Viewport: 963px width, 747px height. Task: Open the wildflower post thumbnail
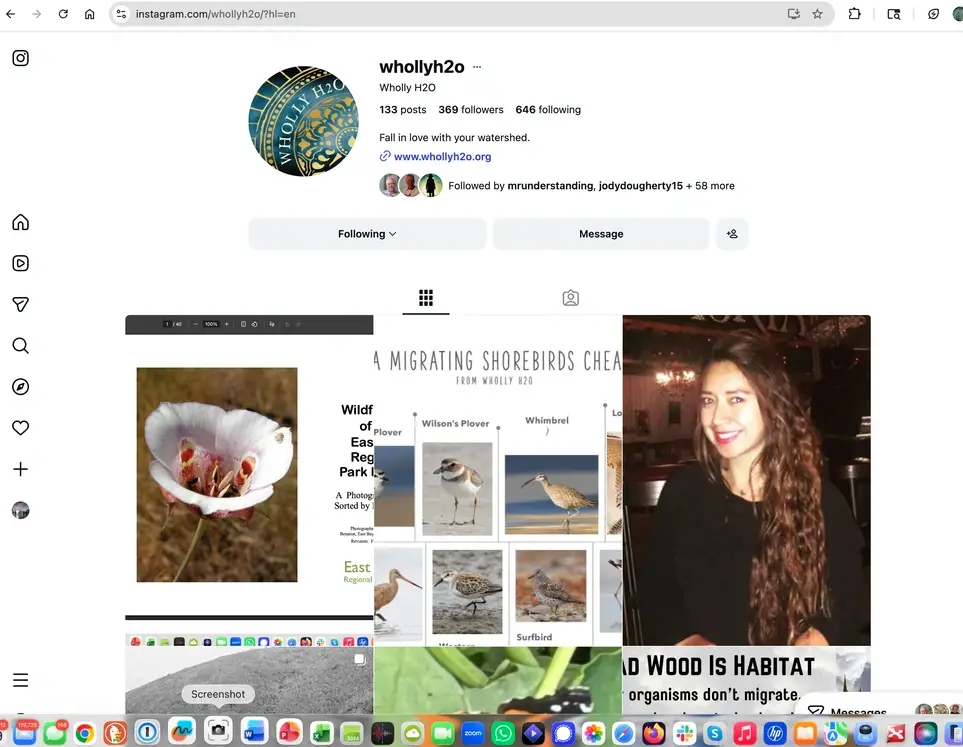tap(249, 480)
